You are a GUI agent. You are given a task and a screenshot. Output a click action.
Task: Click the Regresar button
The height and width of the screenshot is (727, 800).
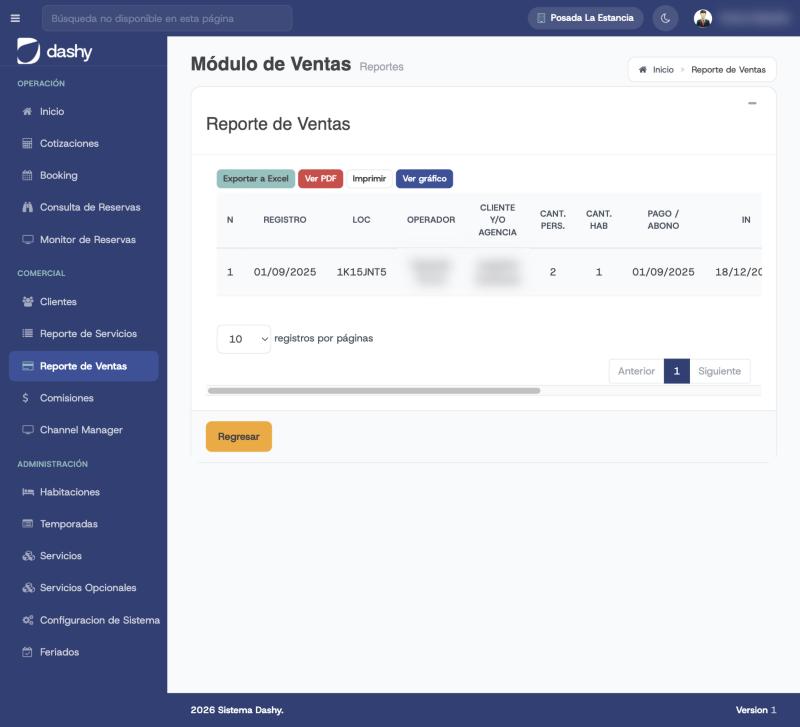239,437
